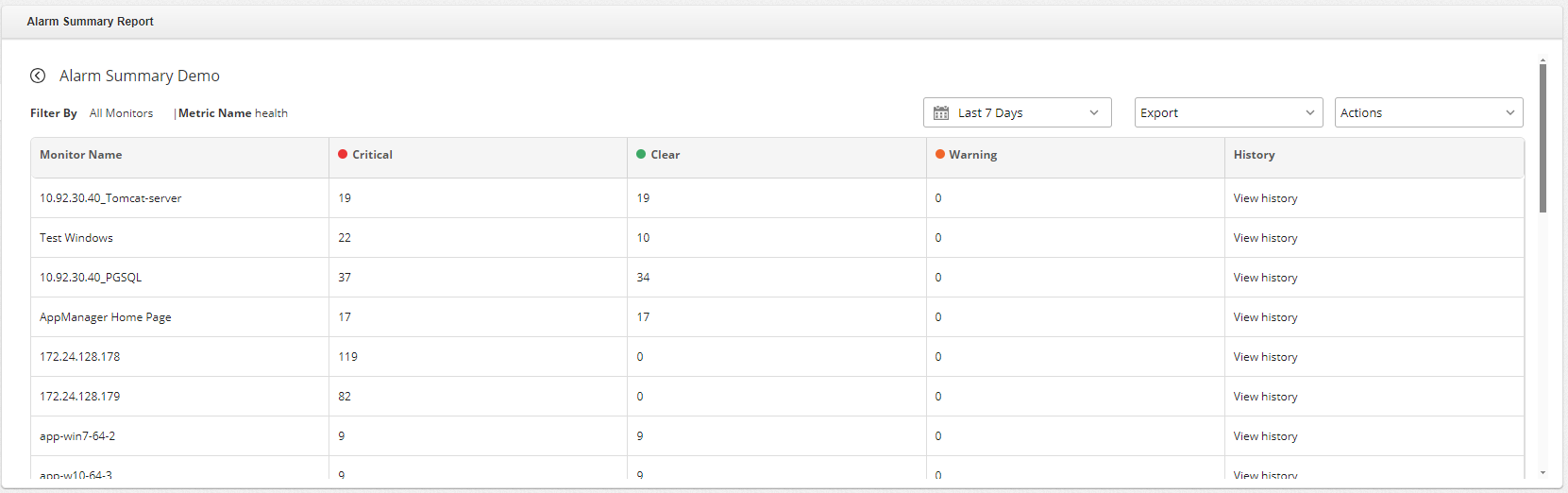This screenshot has width=1568, height=493.
Task: Click Clear count 0 for 172.24.128.178
Action: pos(640,357)
